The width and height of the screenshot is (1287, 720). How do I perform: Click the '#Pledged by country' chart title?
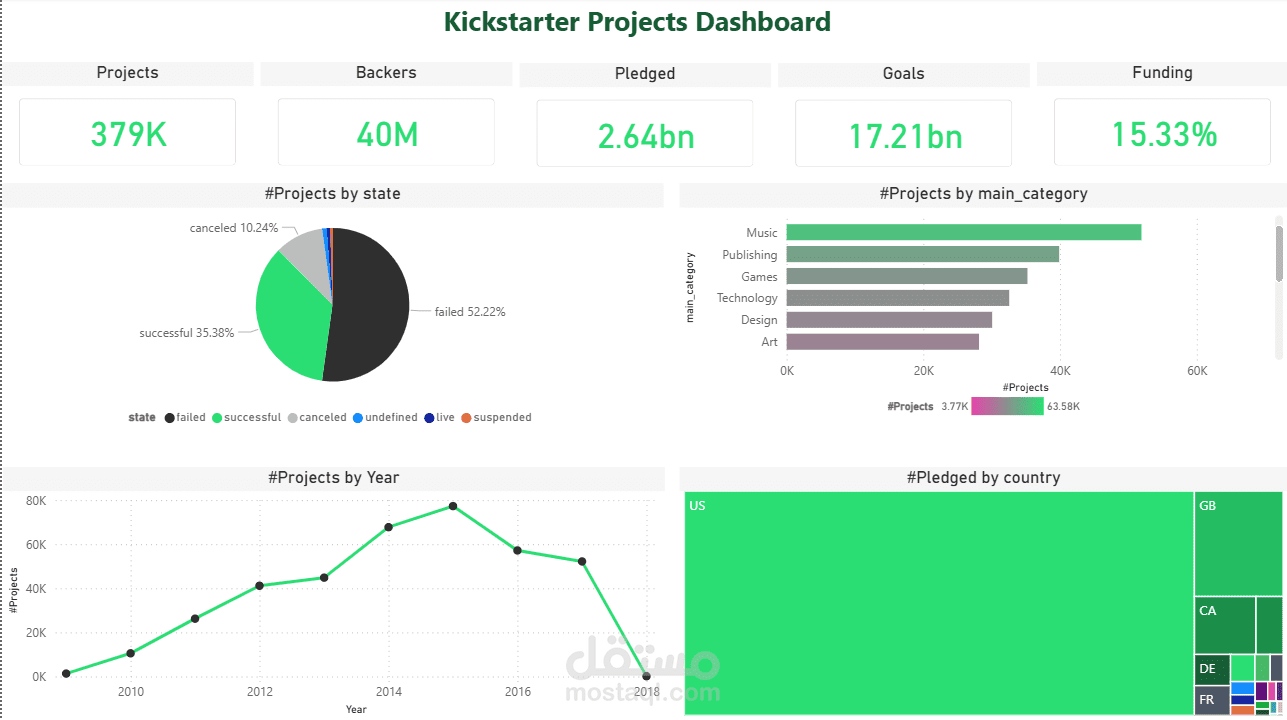click(x=984, y=477)
